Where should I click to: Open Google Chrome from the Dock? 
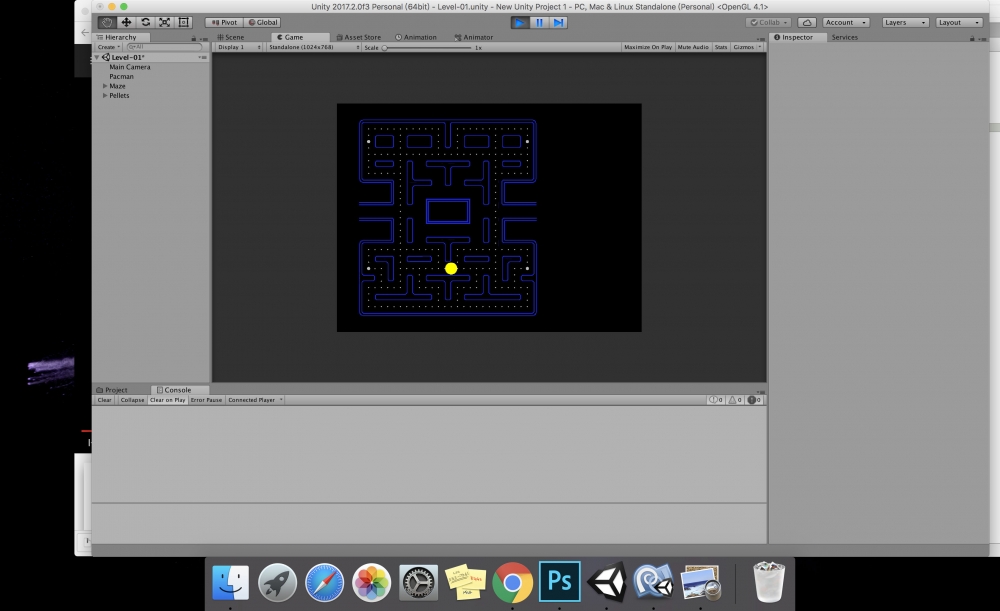pos(512,582)
